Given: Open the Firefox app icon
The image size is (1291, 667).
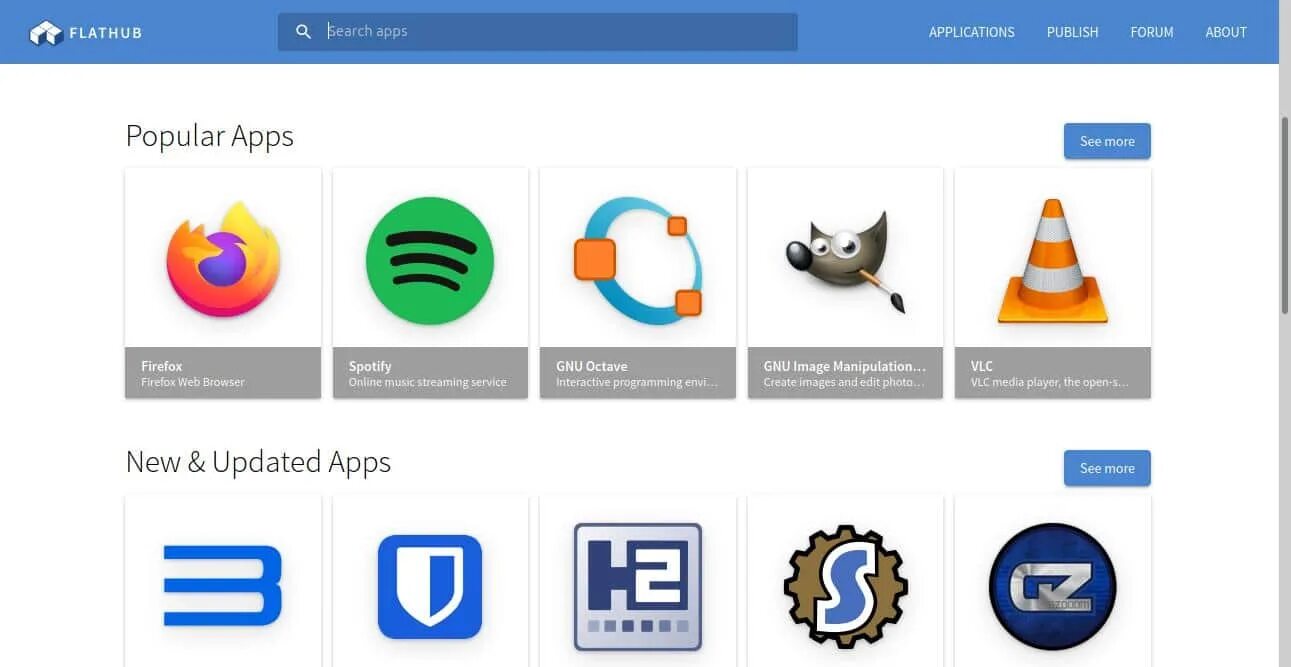Looking at the screenshot, I should point(223,258).
